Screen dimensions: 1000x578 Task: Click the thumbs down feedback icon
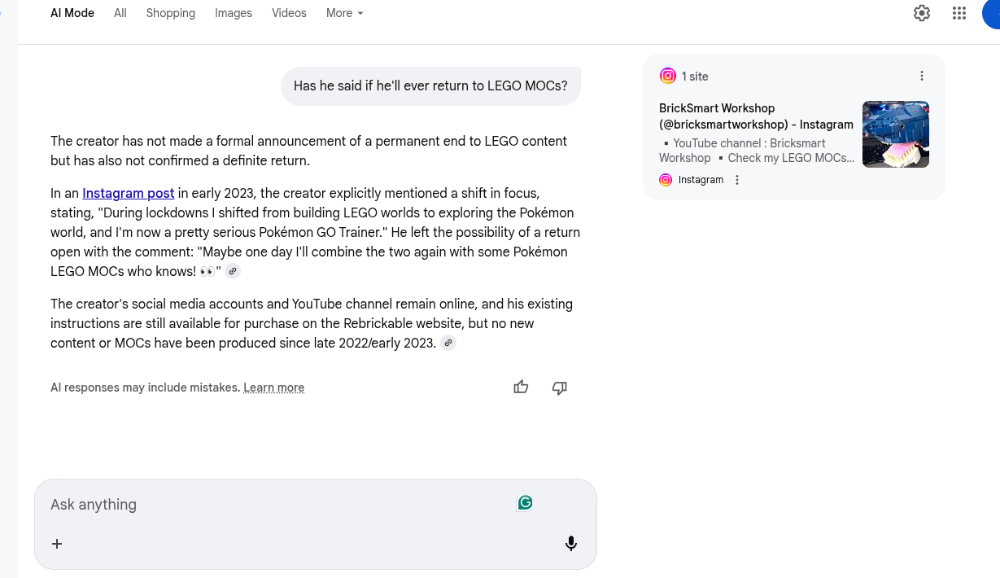pos(560,387)
